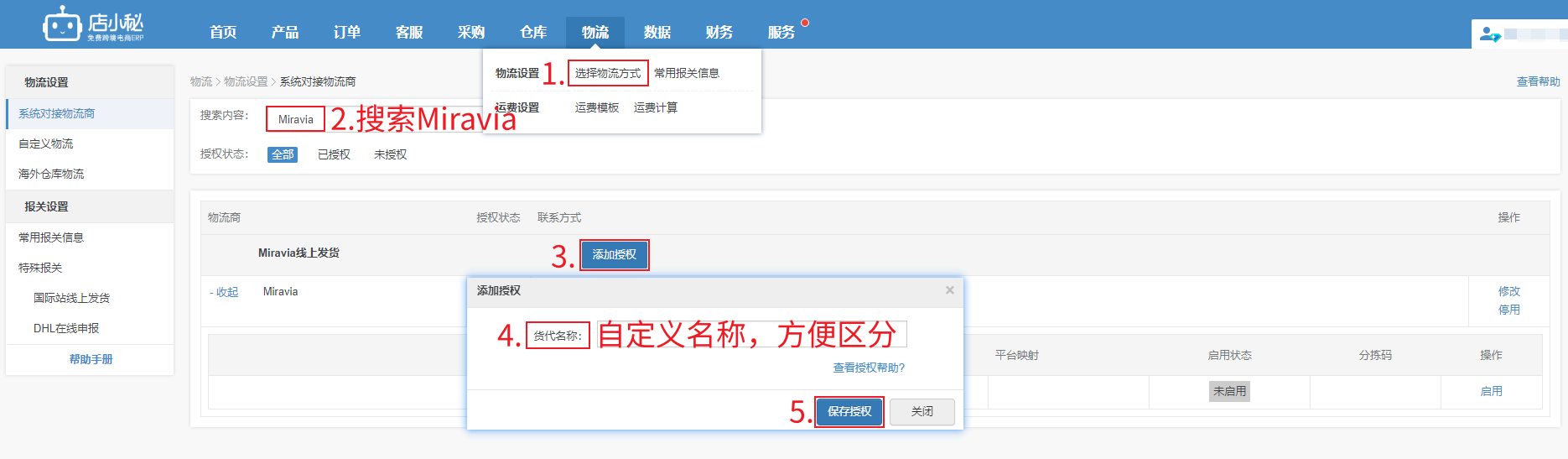Open the 物流 menu
This screenshot has height=459, width=1568.
coord(595,32)
